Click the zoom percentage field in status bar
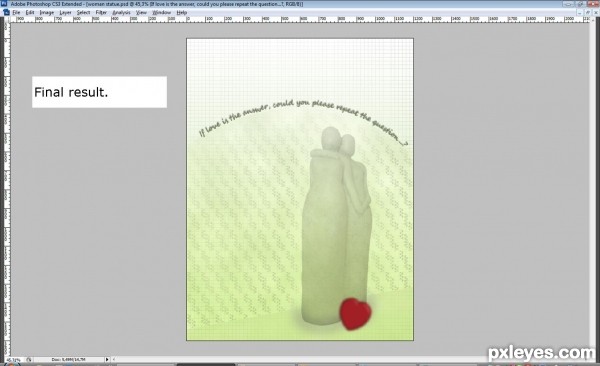Image resolution: width=600 pixels, height=366 pixels. point(13,360)
